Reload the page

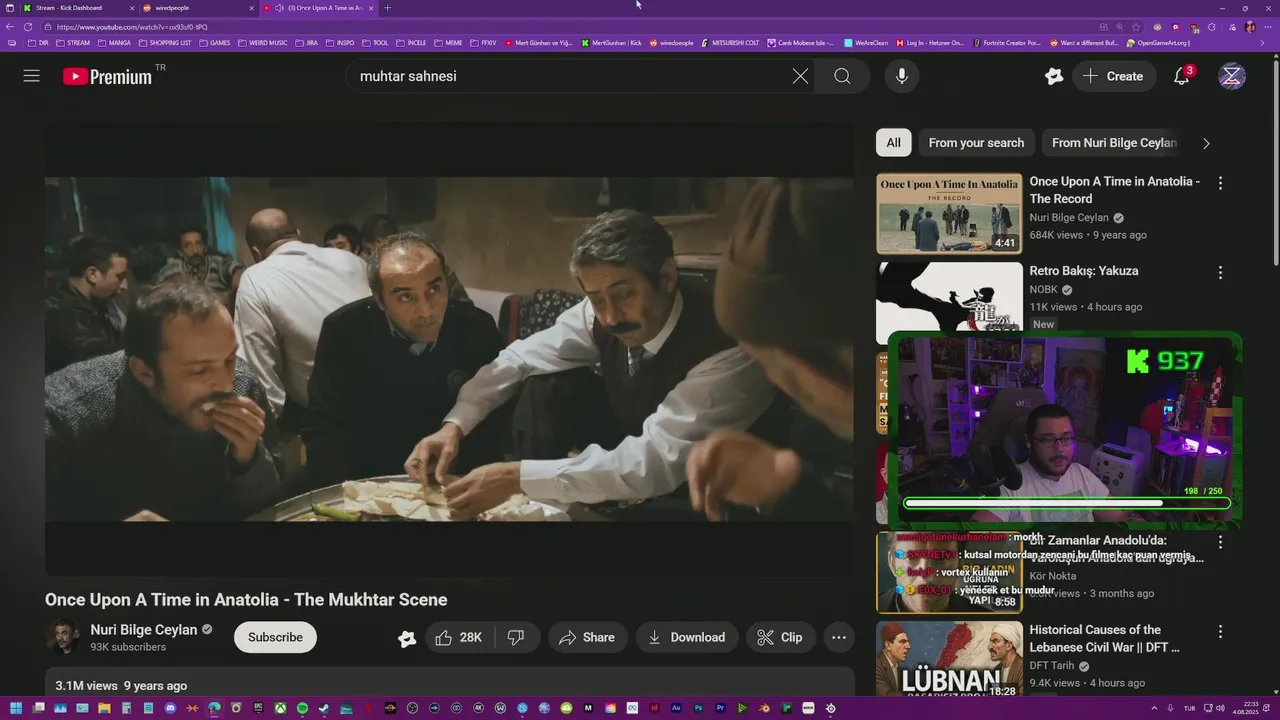(x=27, y=27)
